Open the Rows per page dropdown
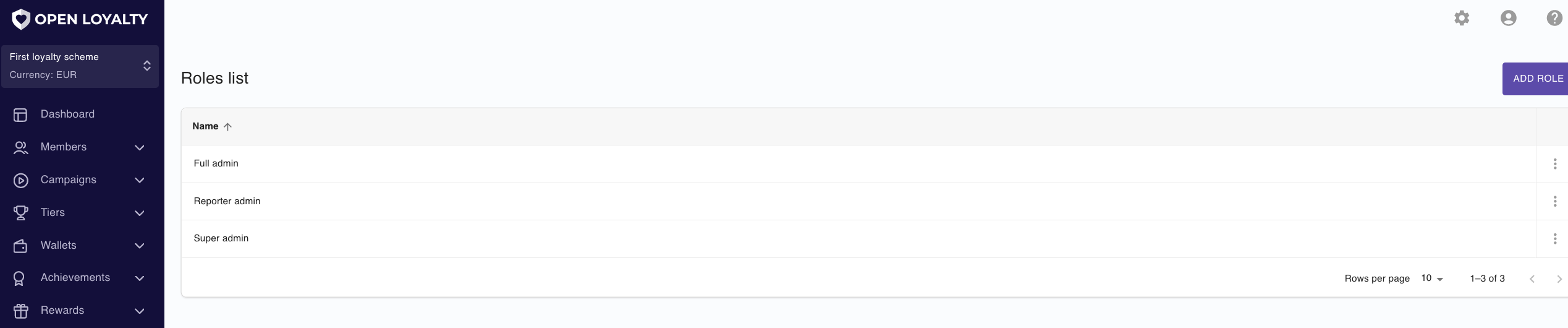This screenshot has height=328, width=1568. 1432,278
